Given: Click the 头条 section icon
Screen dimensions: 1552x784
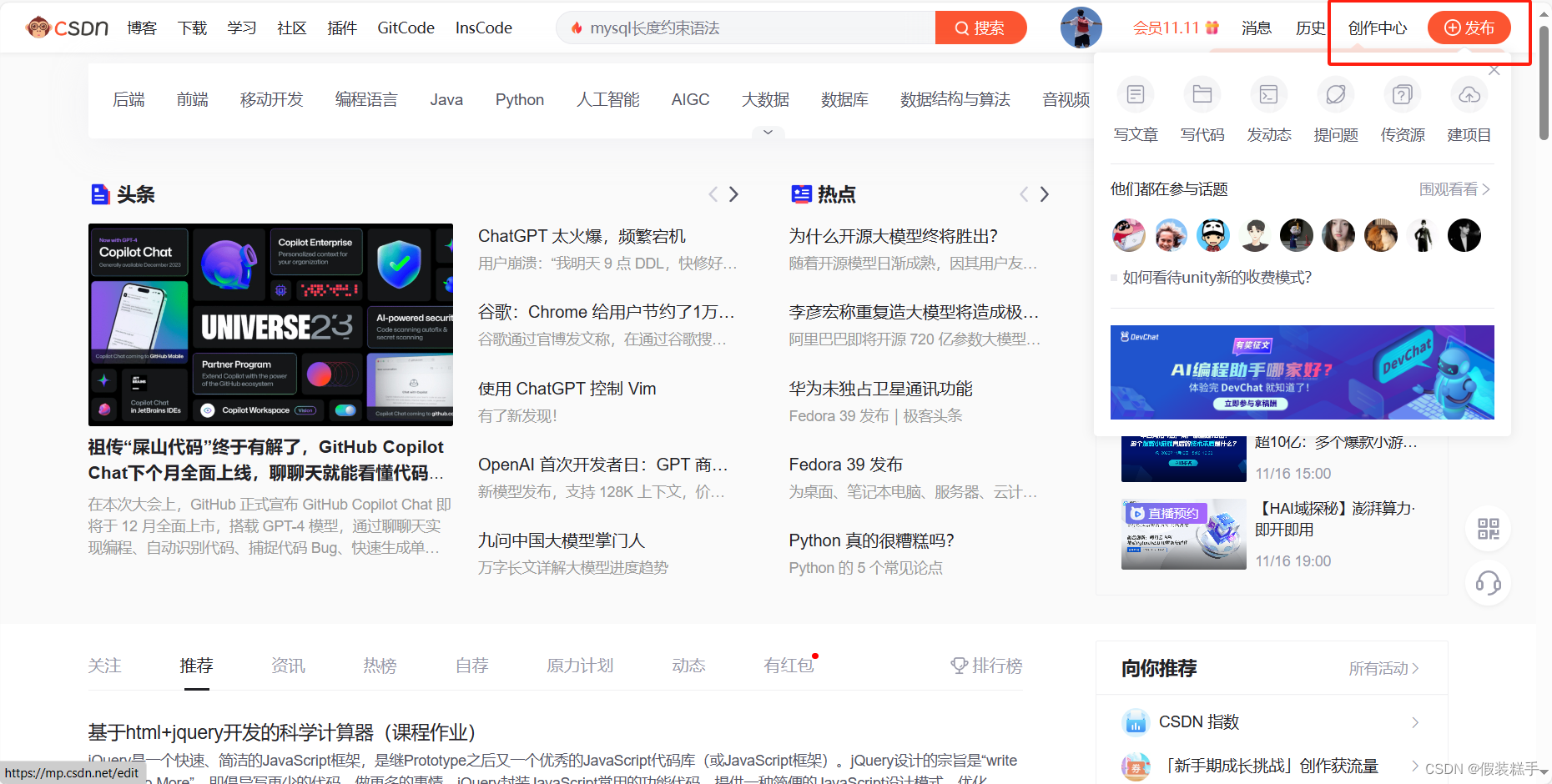Looking at the screenshot, I should click(100, 194).
